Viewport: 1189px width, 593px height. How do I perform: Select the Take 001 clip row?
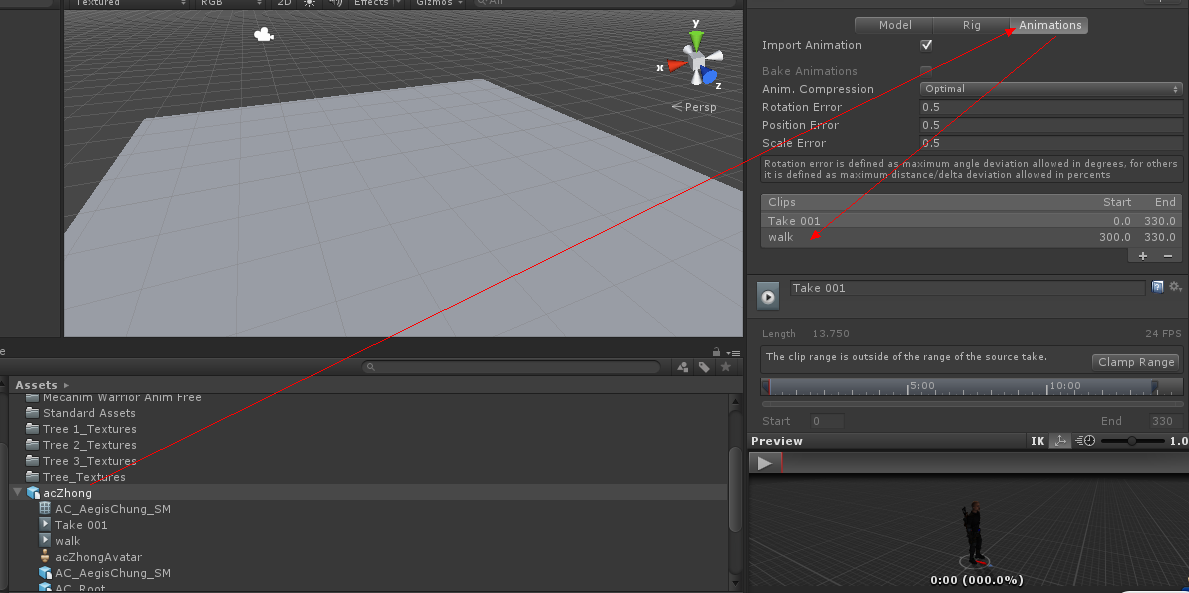coord(971,221)
